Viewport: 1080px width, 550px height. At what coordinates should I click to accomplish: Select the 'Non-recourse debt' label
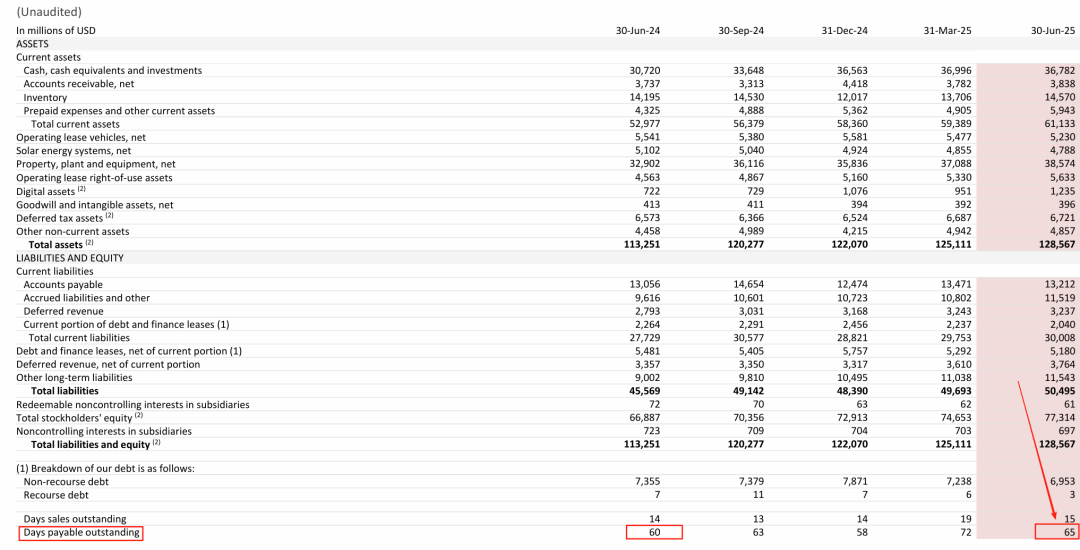66,482
